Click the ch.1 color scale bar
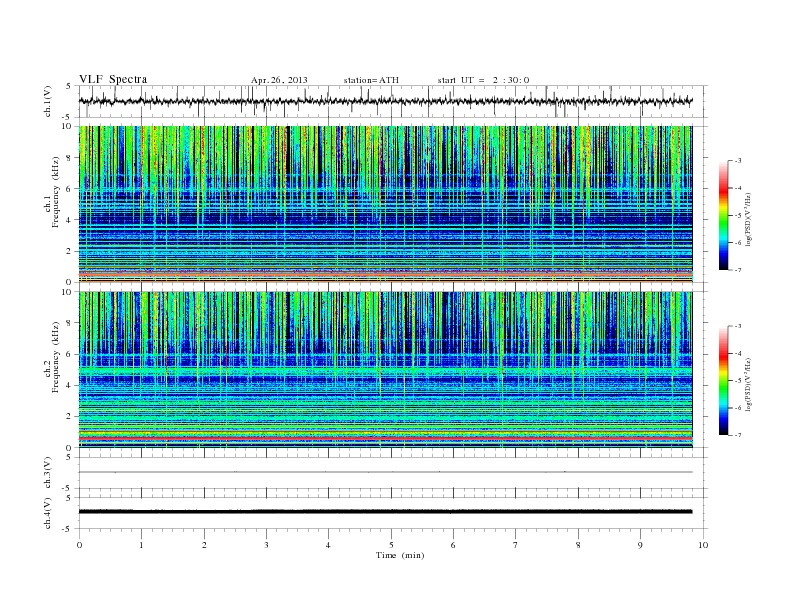 (x=723, y=216)
